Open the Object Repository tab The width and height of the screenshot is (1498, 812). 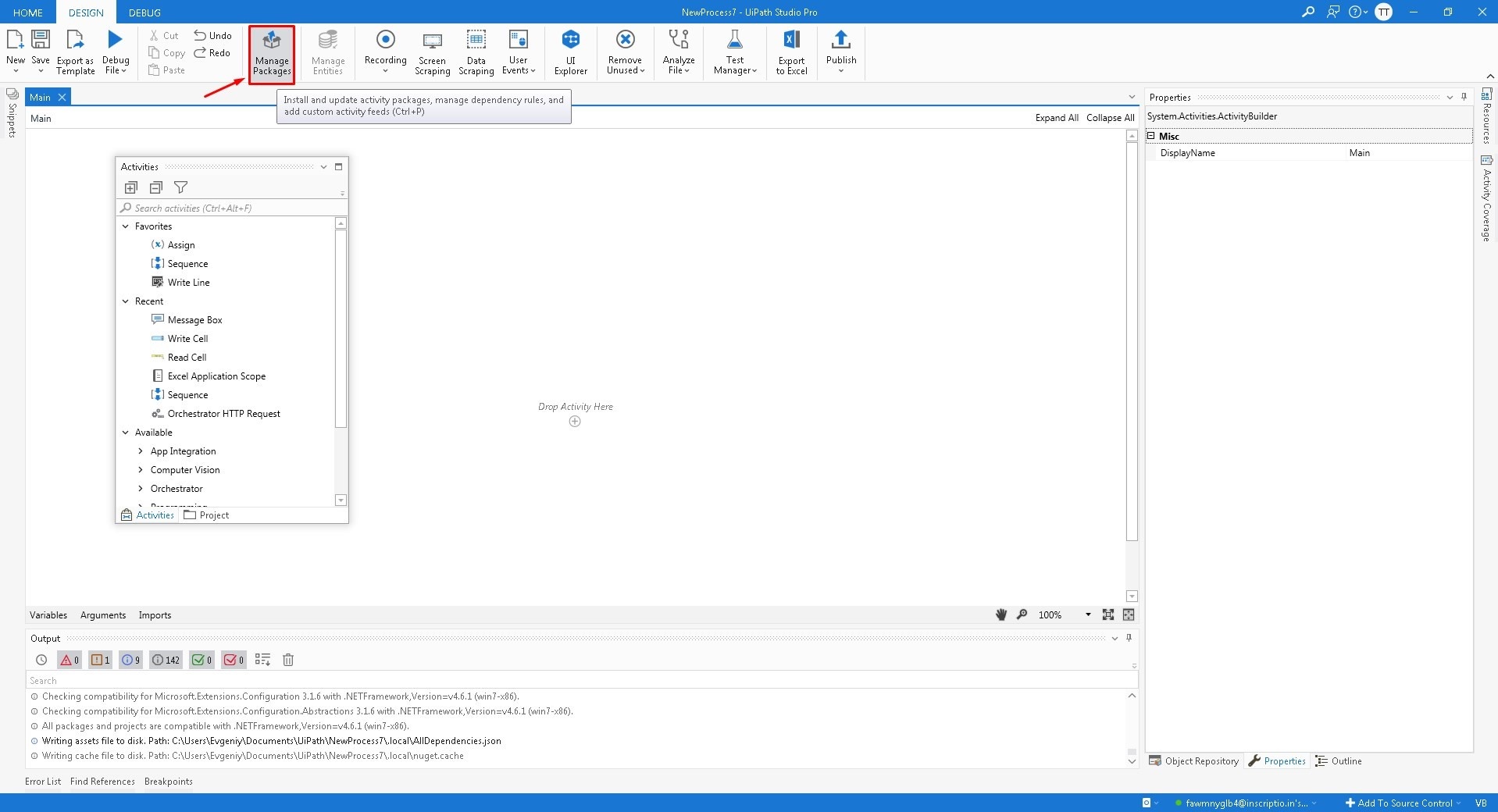1193,761
